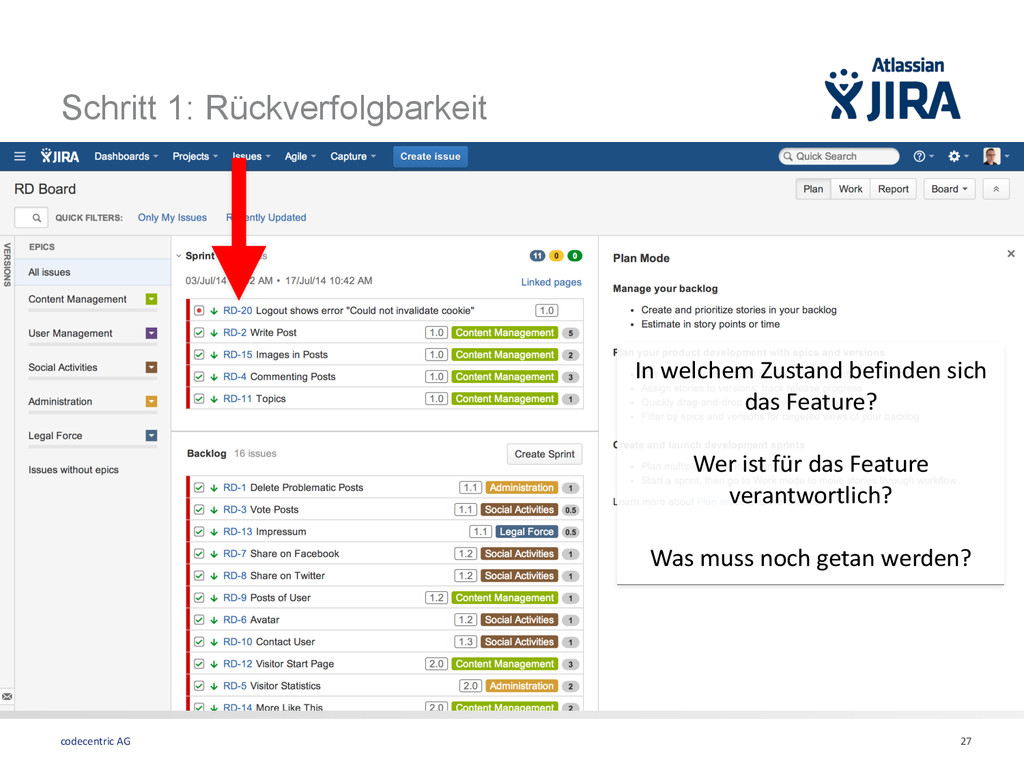Click the board search magnifier icon
This screenshot has width=1024, height=768.
[37, 217]
